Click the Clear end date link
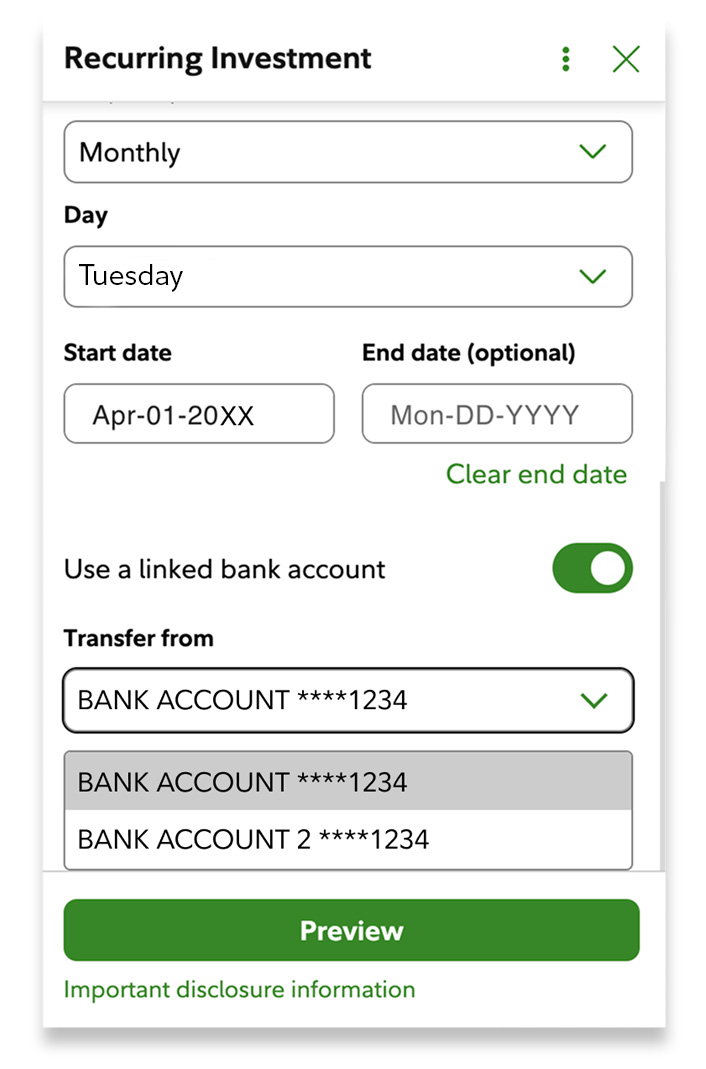 pyautogui.click(x=536, y=474)
